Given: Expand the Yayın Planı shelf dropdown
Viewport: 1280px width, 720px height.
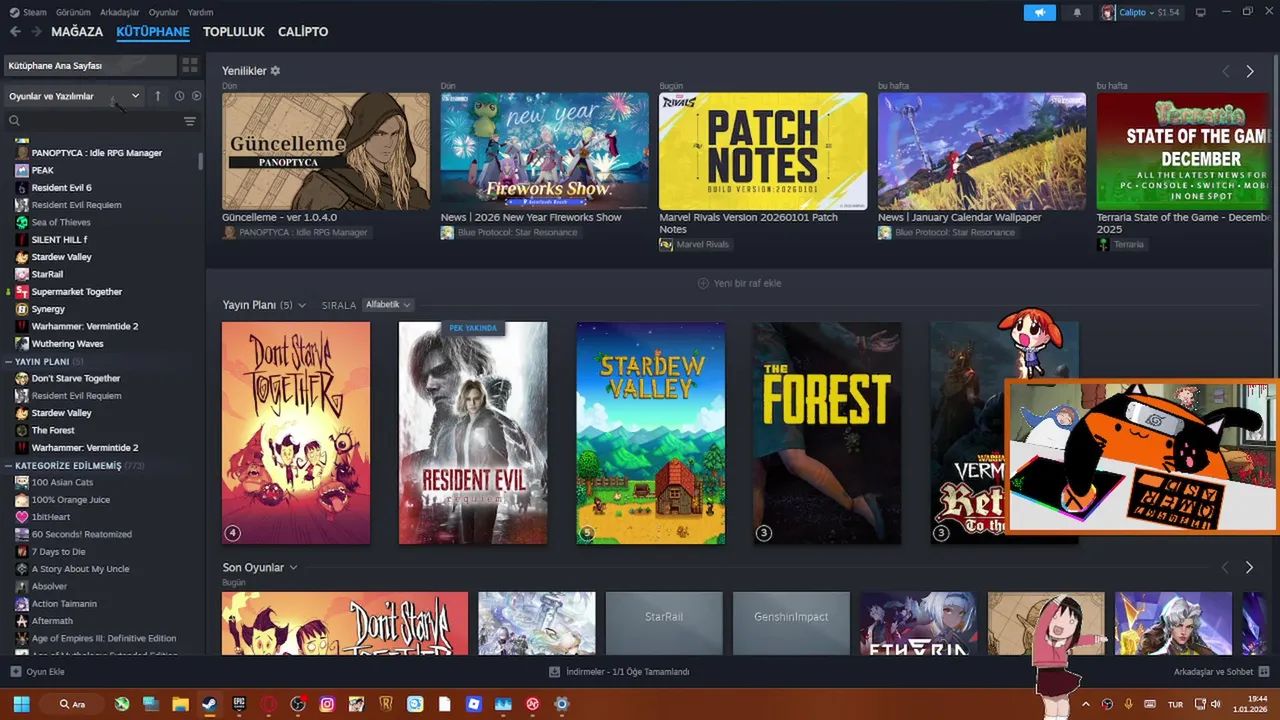Looking at the screenshot, I should (x=302, y=305).
